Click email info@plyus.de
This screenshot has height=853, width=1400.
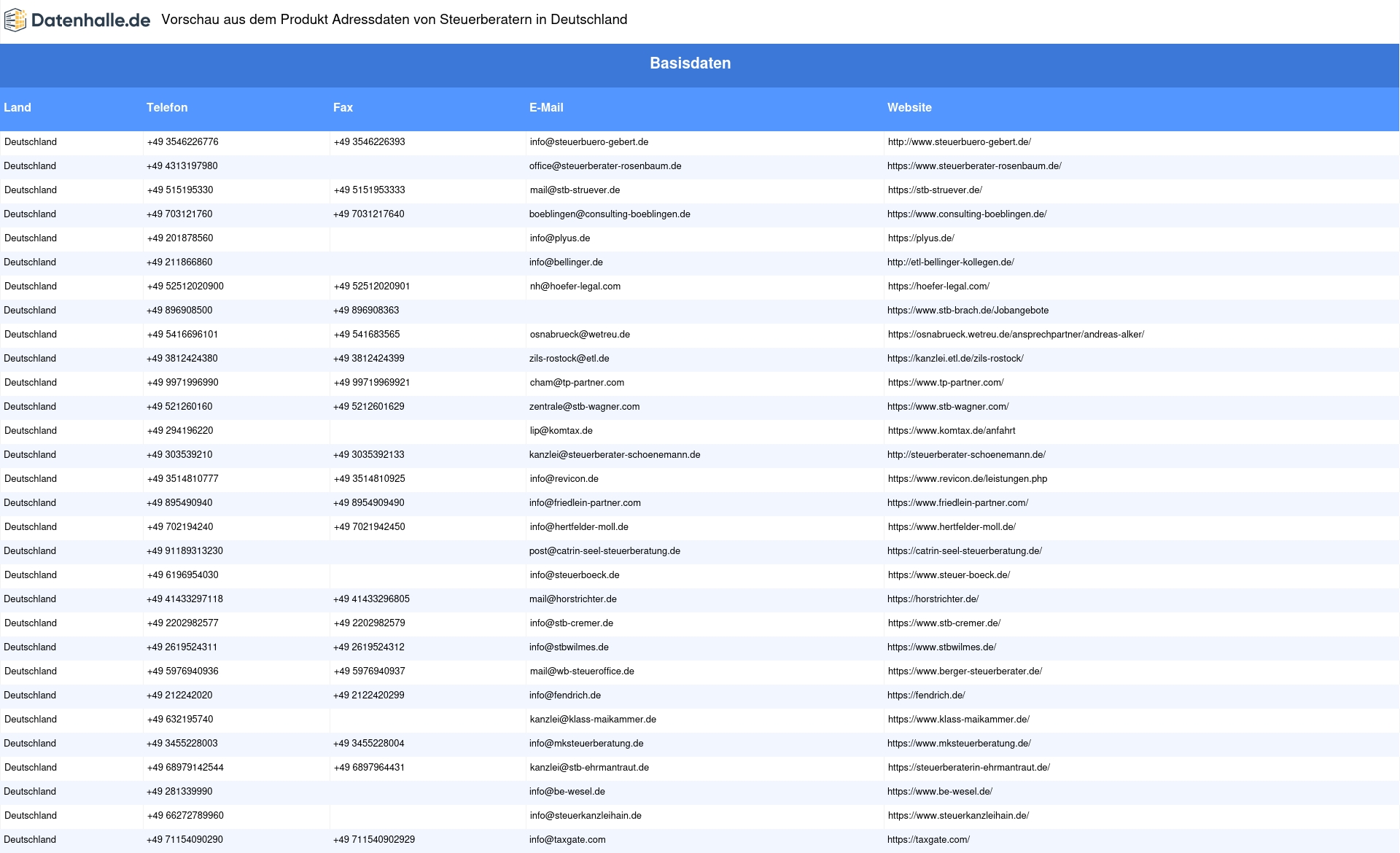560,238
